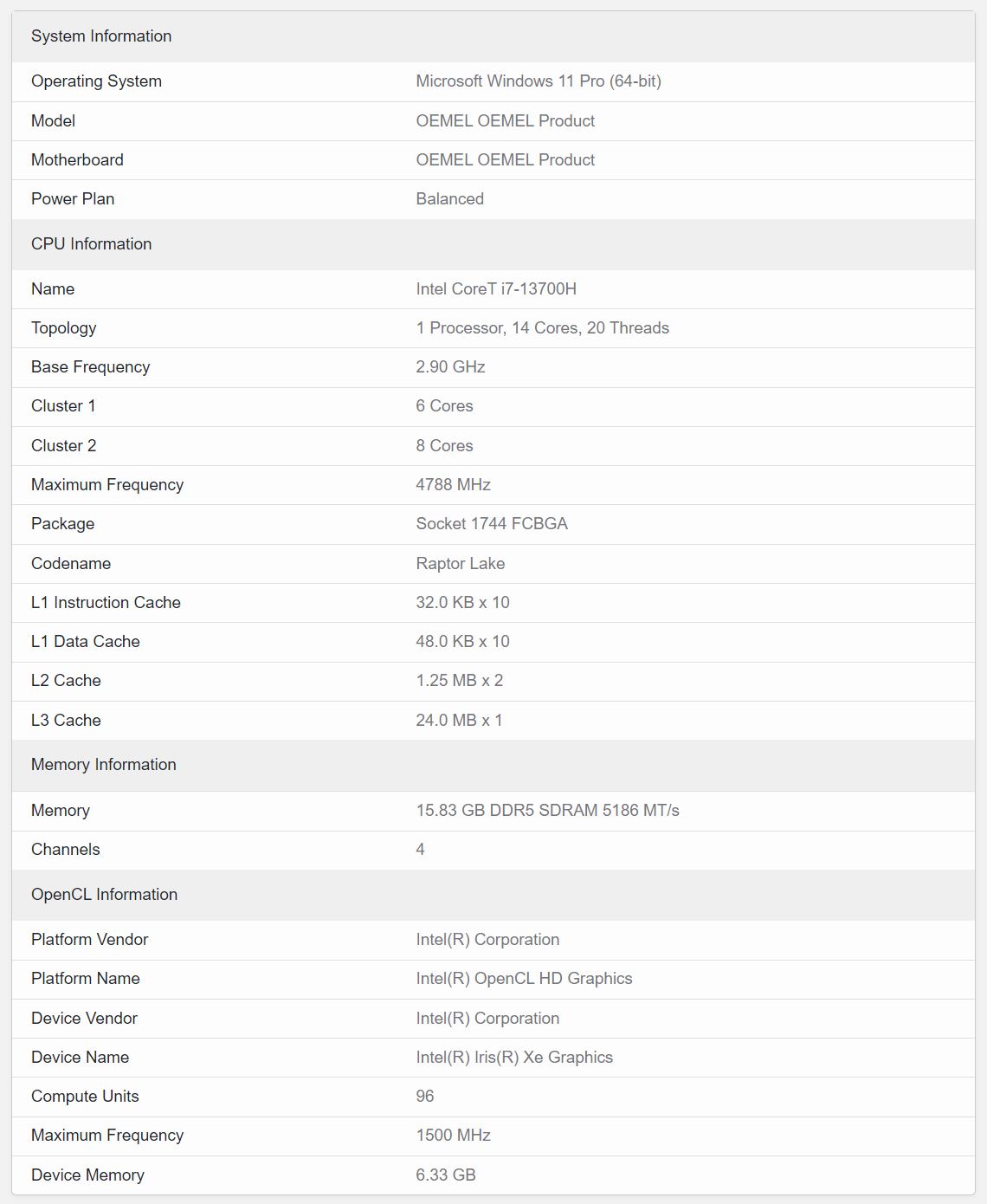The width and height of the screenshot is (987, 1204).
Task: Select the L3 Cache 24.0 MB value
Action: pos(459,721)
